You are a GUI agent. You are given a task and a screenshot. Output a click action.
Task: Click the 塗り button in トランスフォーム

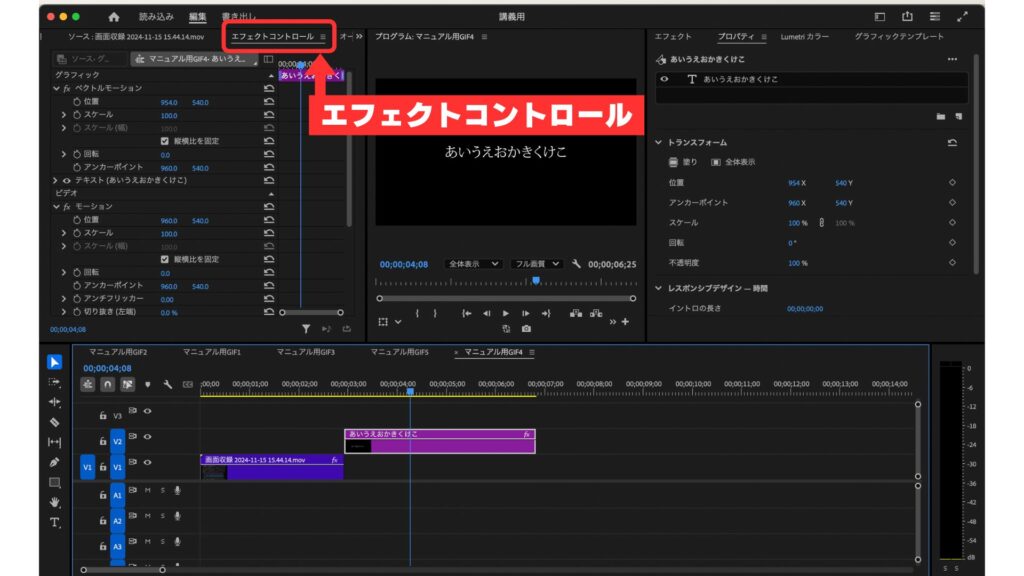(x=683, y=162)
